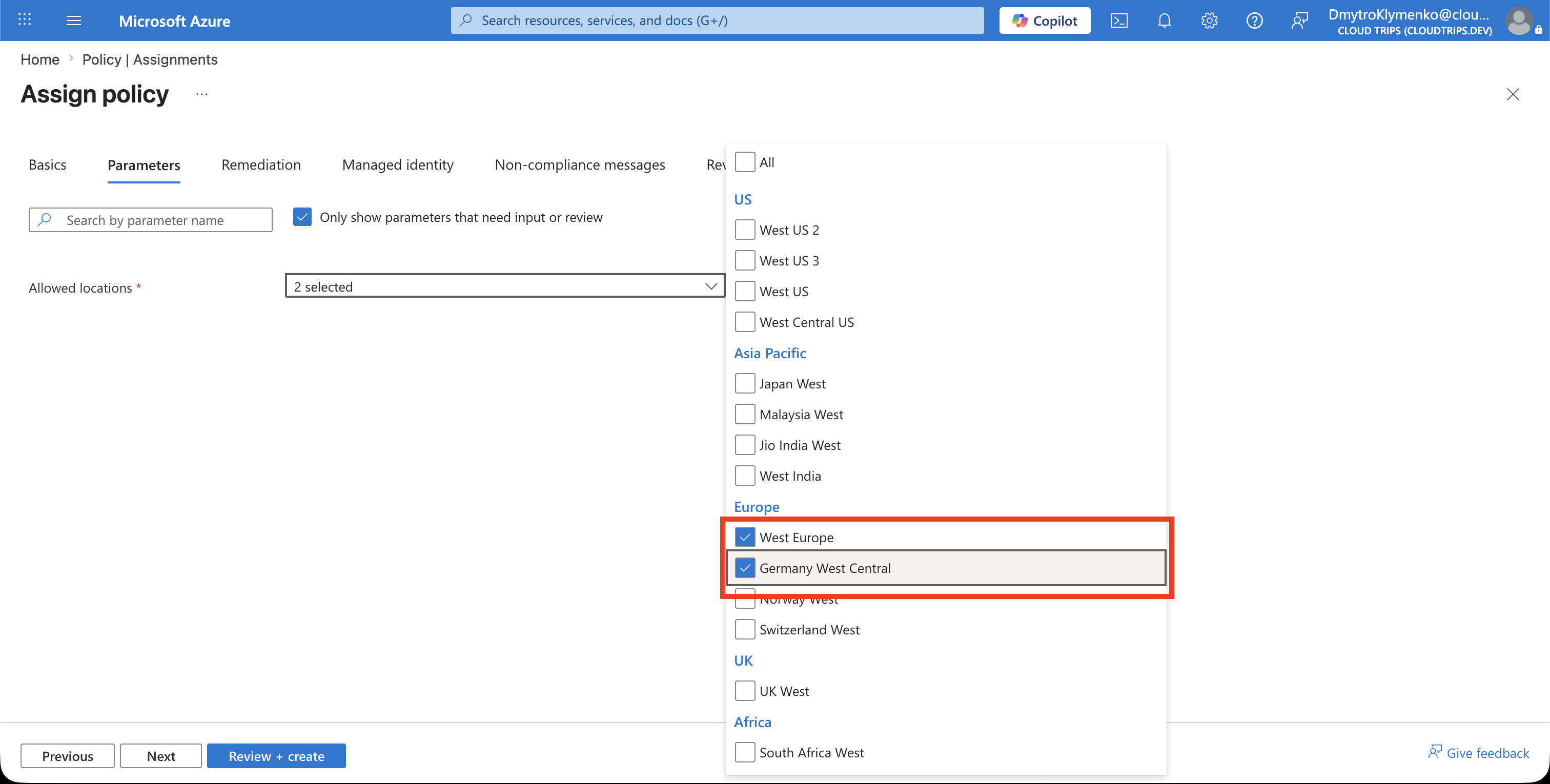
Task: Toggle Only show parameters that need input
Action: pyautogui.click(x=302, y=217)
